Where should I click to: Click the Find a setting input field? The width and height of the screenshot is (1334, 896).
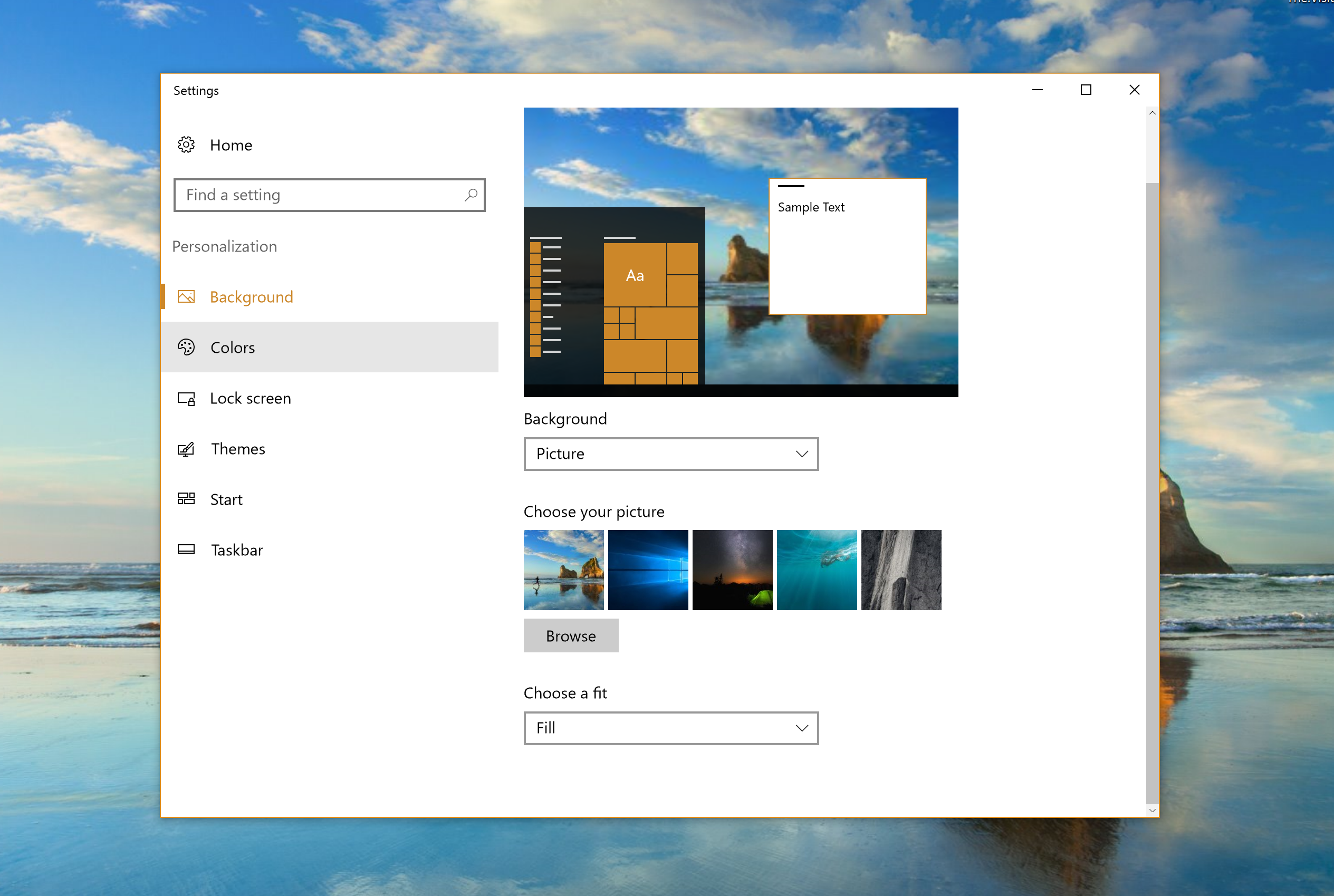click(x=328, y=195)
